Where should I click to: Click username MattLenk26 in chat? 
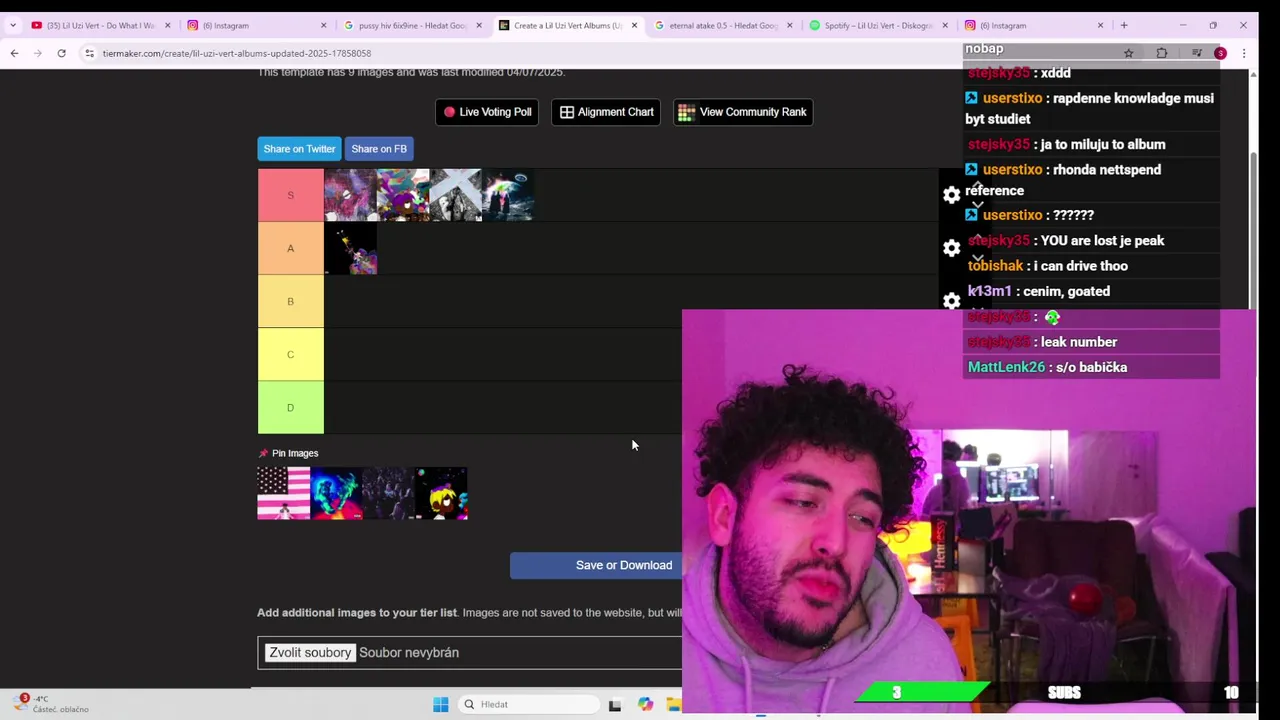pyautogui.click(x=1006, y=367)
